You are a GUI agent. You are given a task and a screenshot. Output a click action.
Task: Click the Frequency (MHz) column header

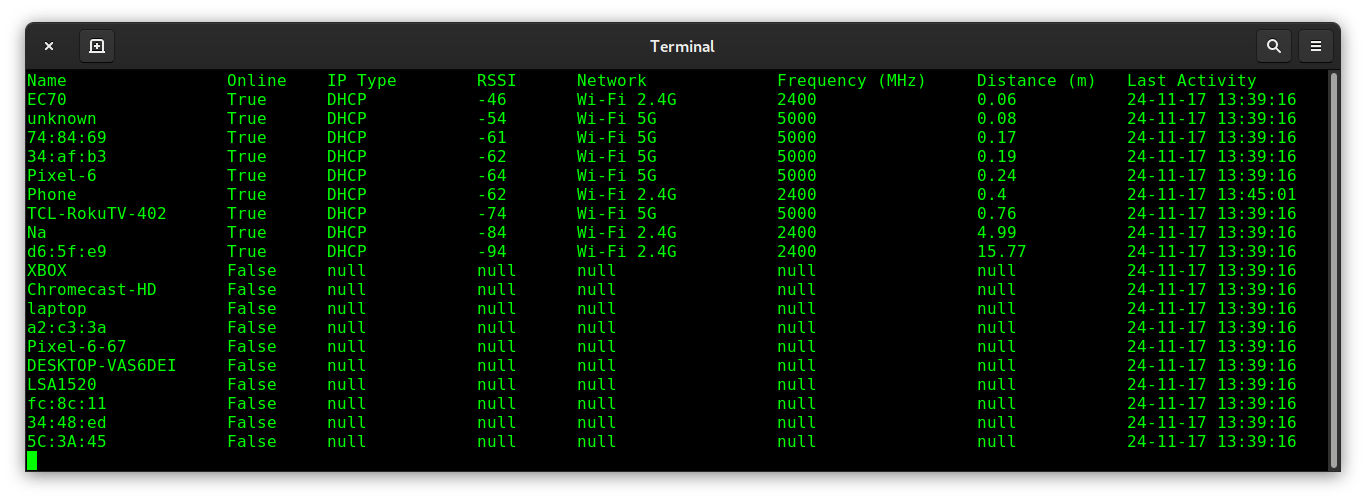[851, 81]
